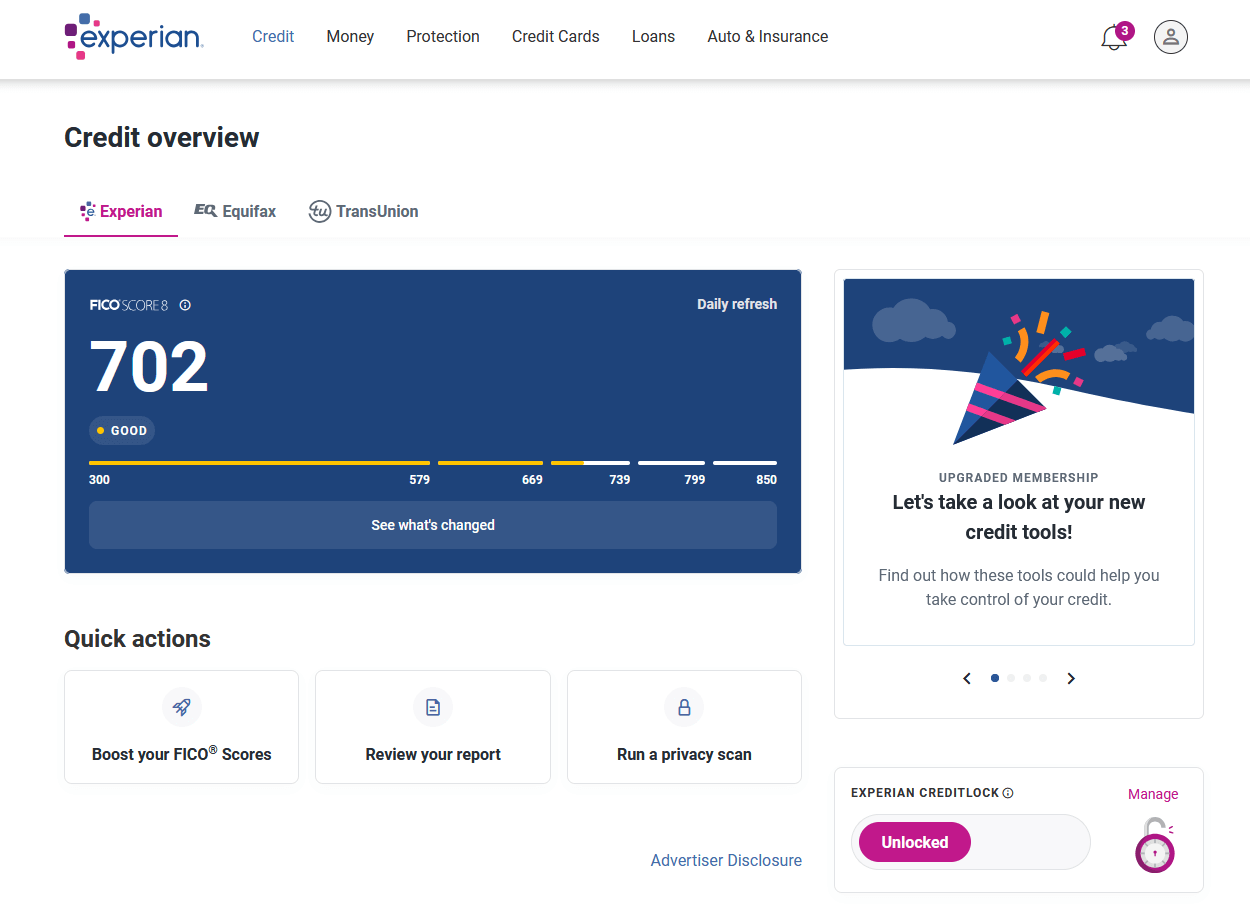Open notifications via the bell icon
The height and width of the screenshot is (907, 1250).
click(x=1113, y=36)
